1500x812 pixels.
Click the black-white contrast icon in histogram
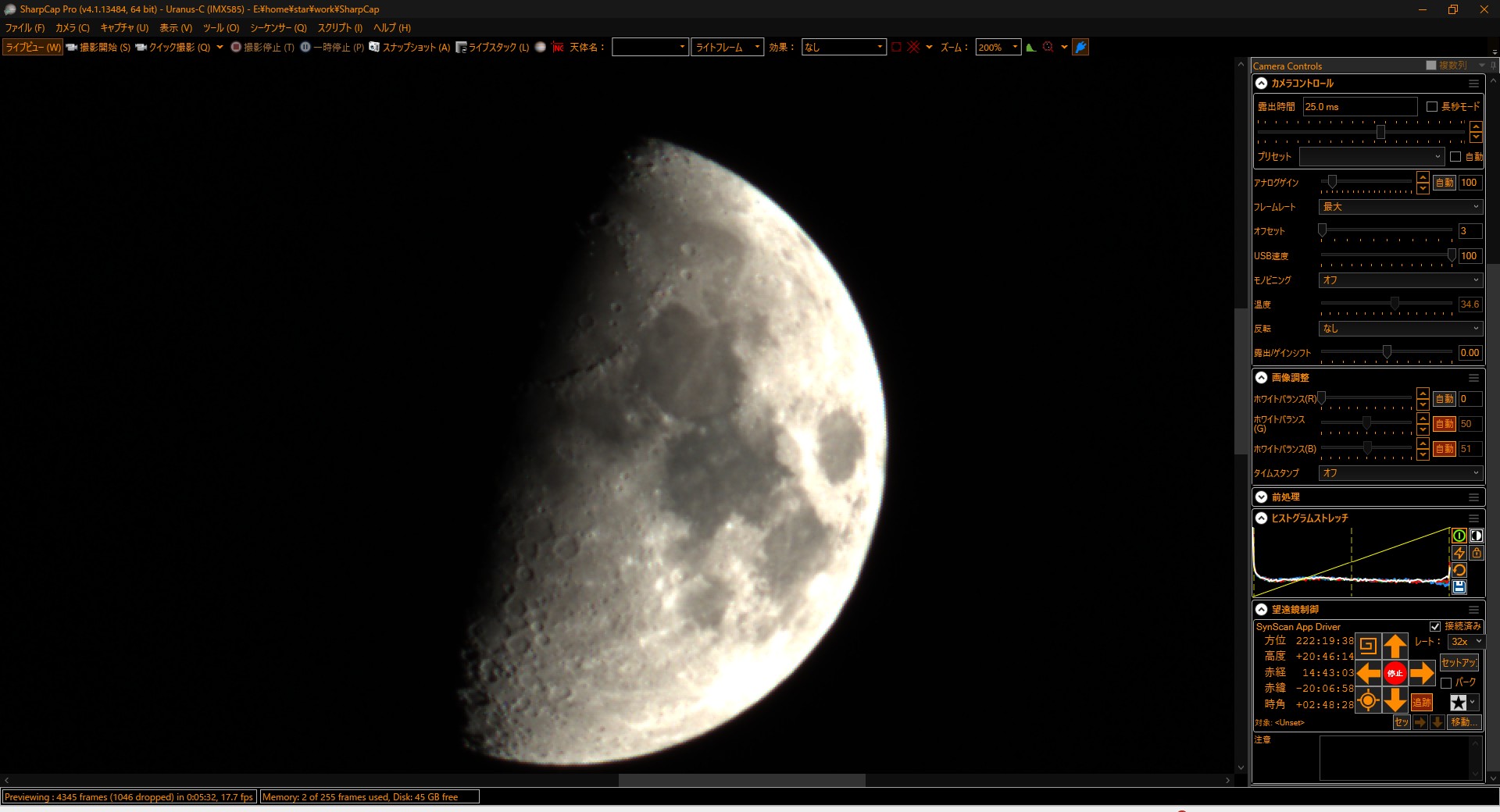pos(1477,536)
